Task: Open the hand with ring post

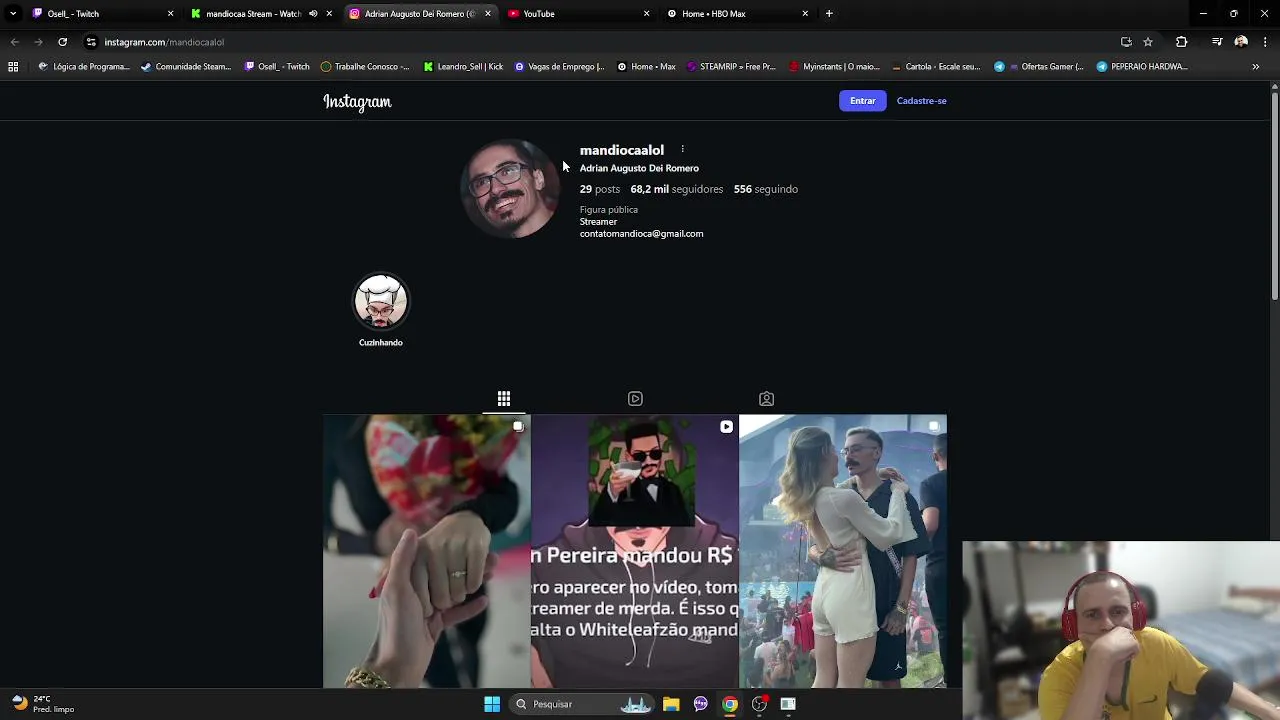Action: 426,551
